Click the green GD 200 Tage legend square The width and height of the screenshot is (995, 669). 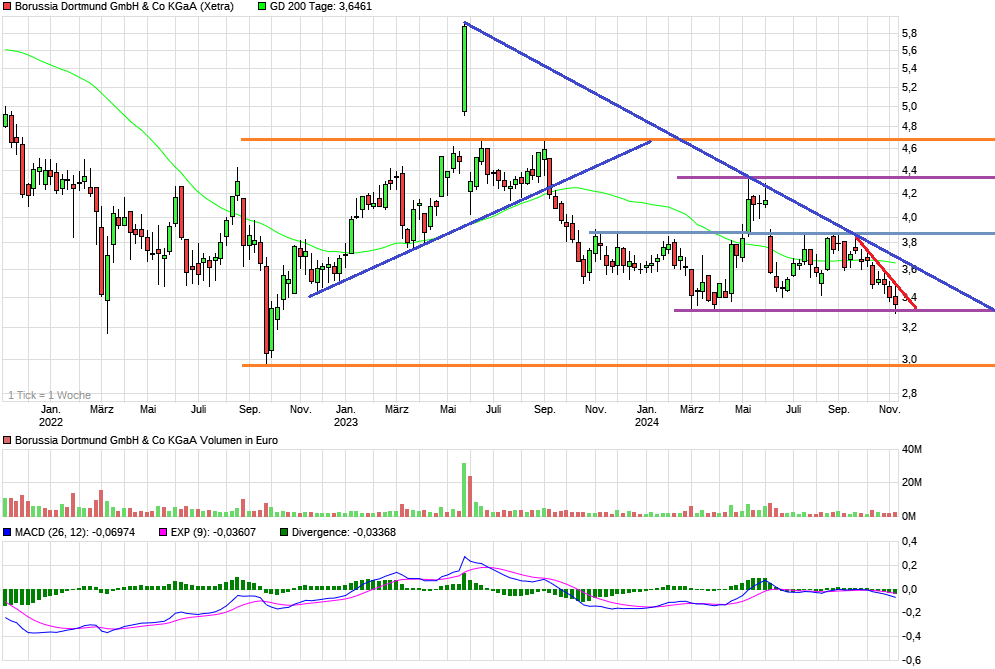click(262, 6)
